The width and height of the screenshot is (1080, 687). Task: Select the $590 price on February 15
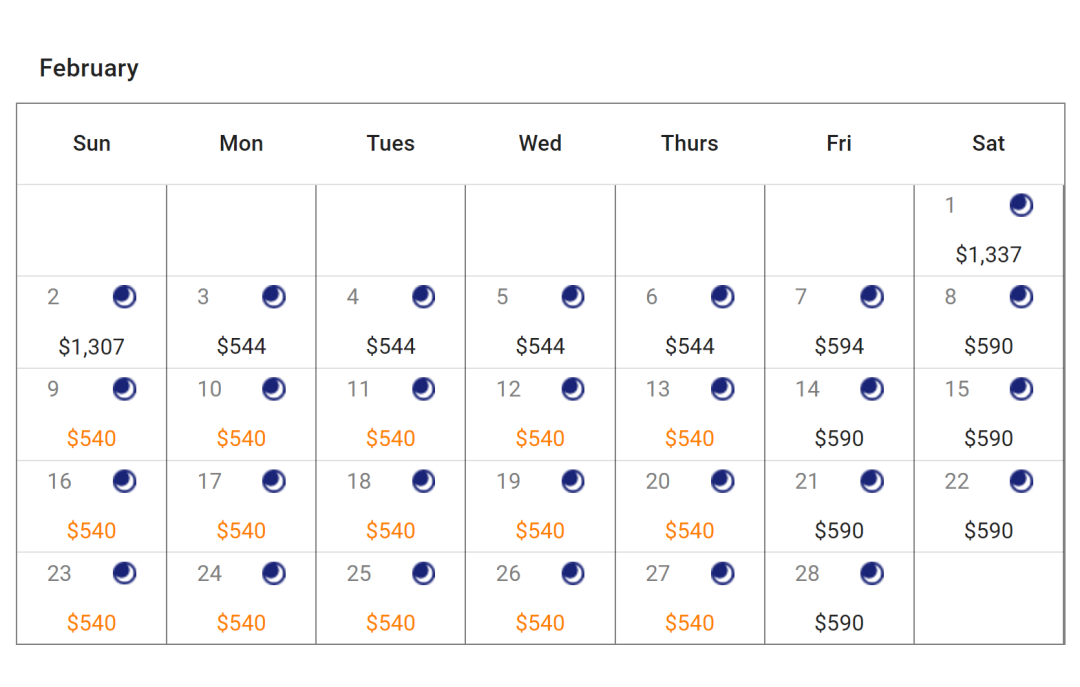988,438
